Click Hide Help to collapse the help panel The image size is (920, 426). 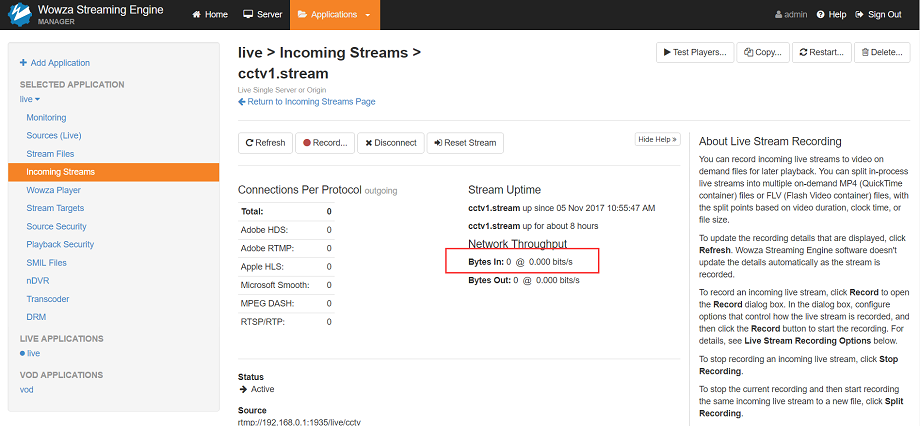coord(658,139)
